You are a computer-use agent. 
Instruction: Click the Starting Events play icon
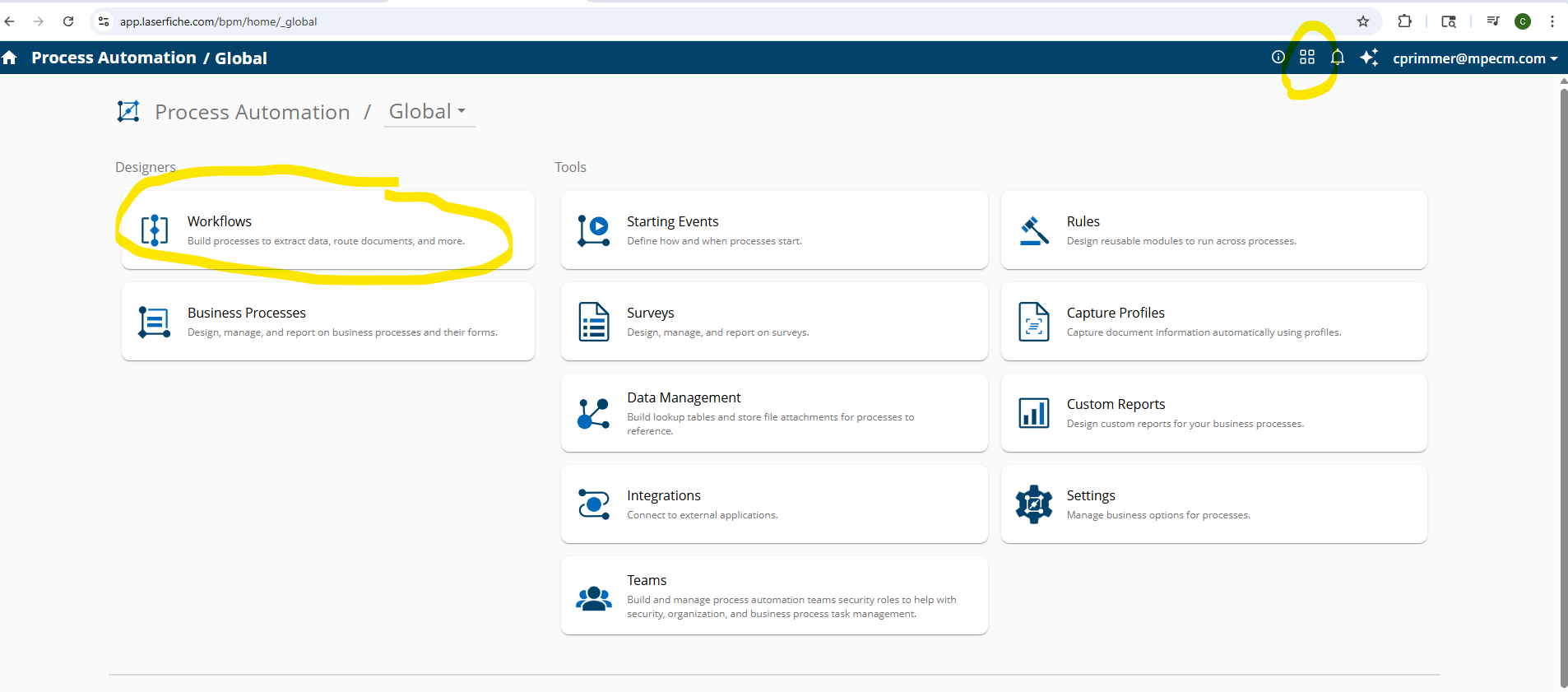pos(593,230)
